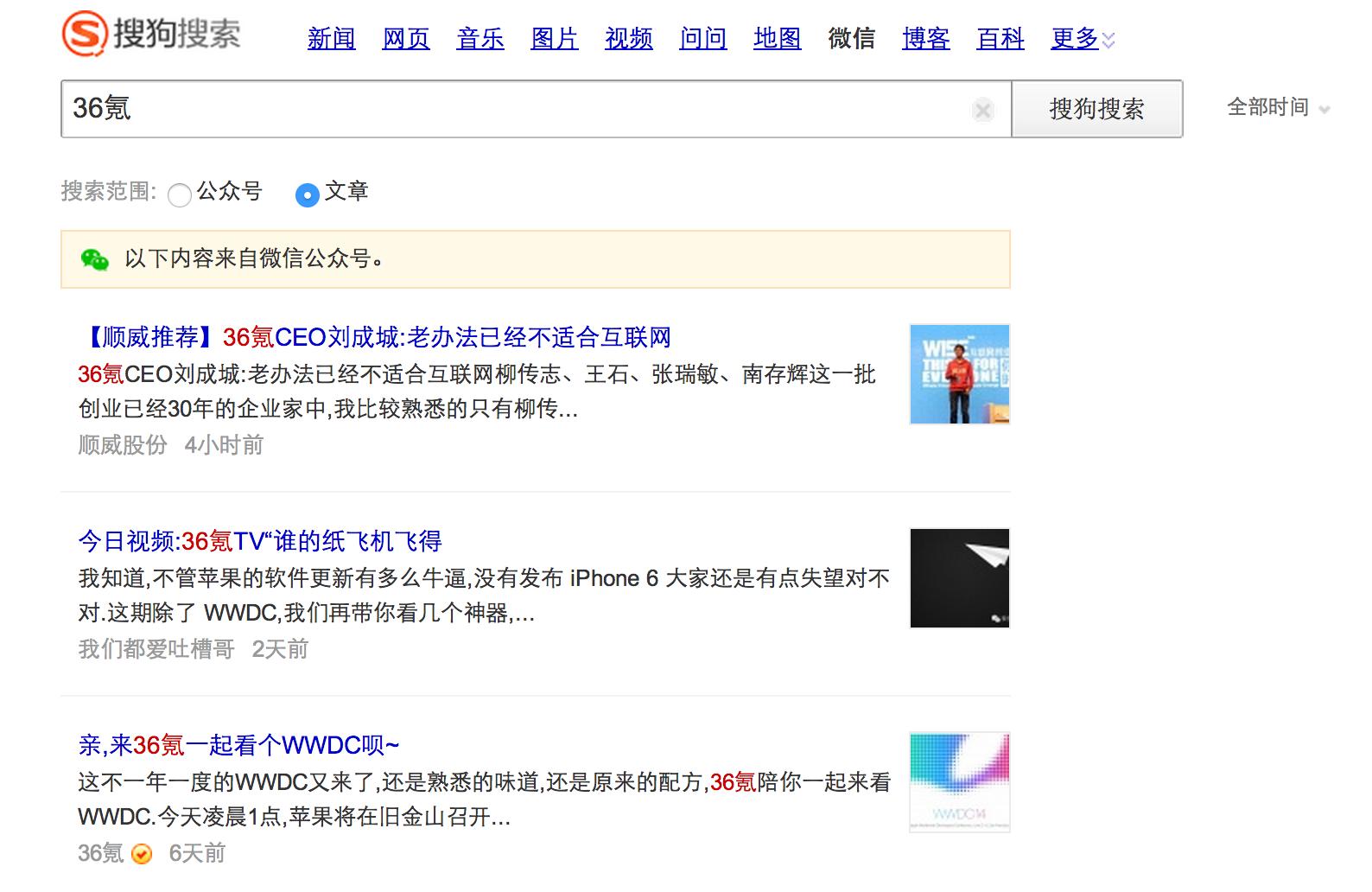Open paper airplane video thumbnail
1372x892 pixels.
[x=960, y=578]
